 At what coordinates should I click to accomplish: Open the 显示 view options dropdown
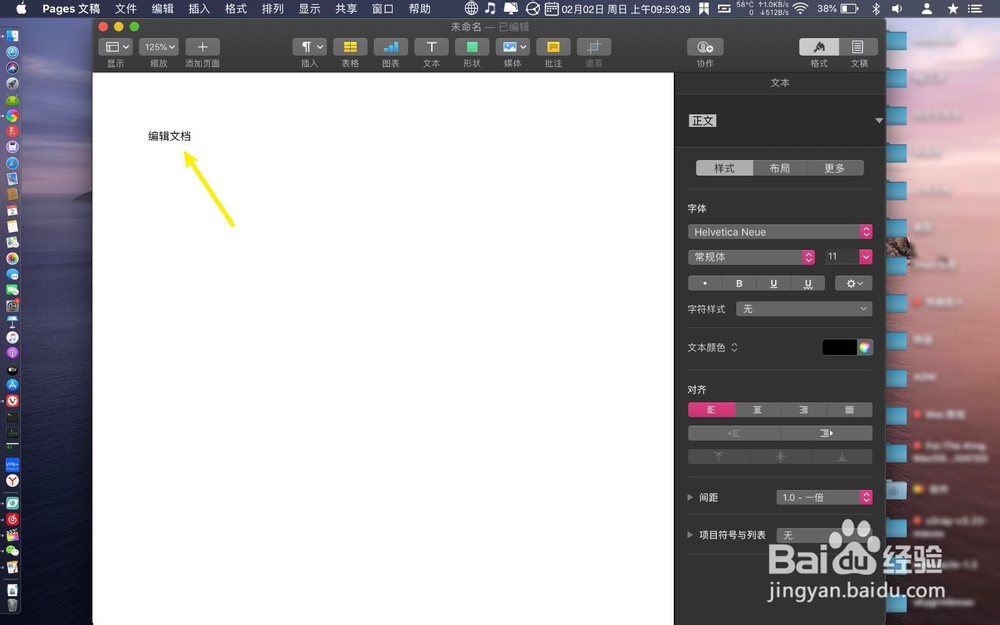[x=115, y=47]
